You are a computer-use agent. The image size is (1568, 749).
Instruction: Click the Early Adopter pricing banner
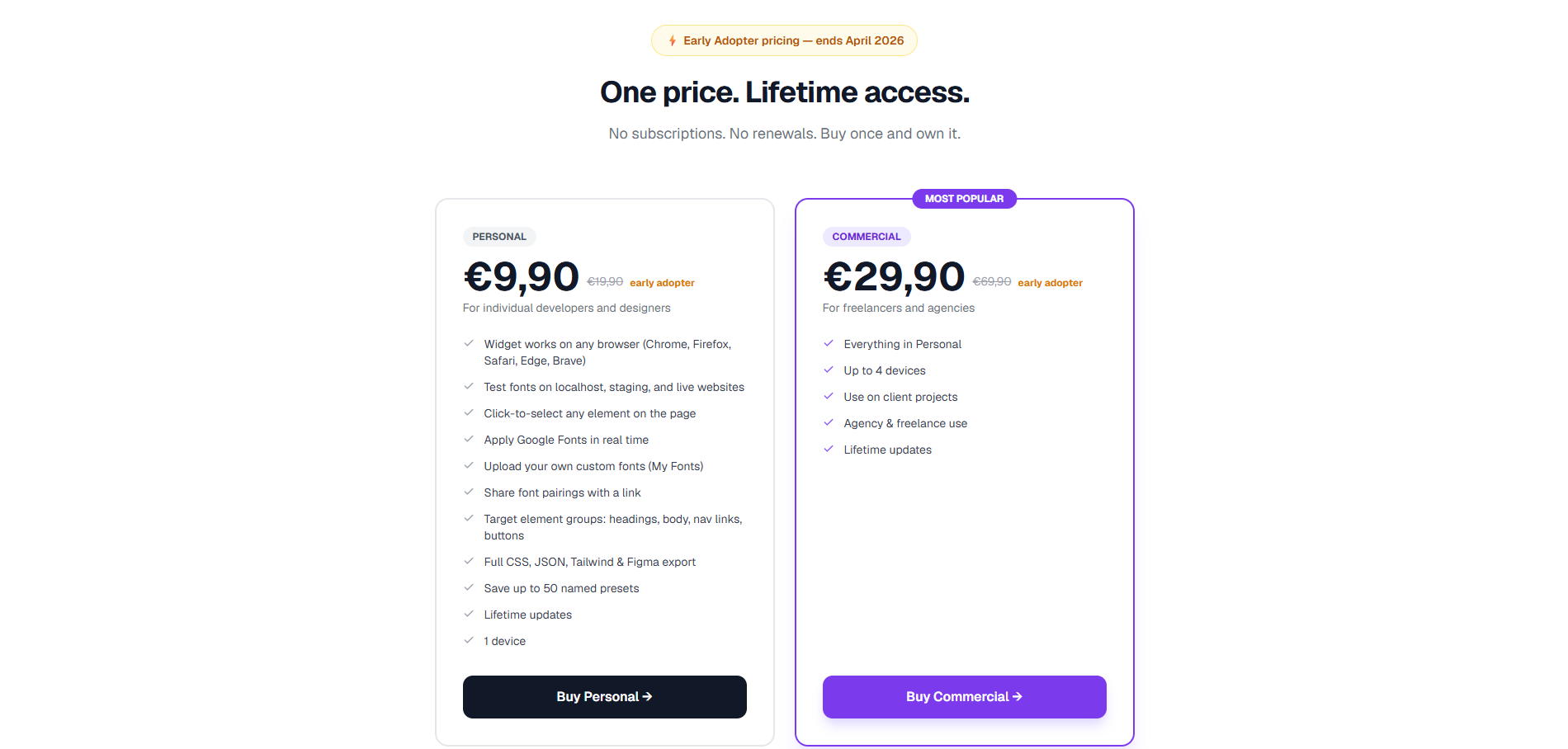pos(784,40)
